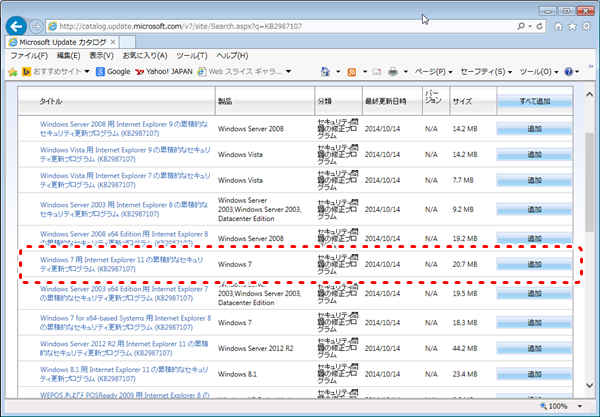Click 追加 for Windows 7 x64 IE 8 row

(x=534, y=323)
